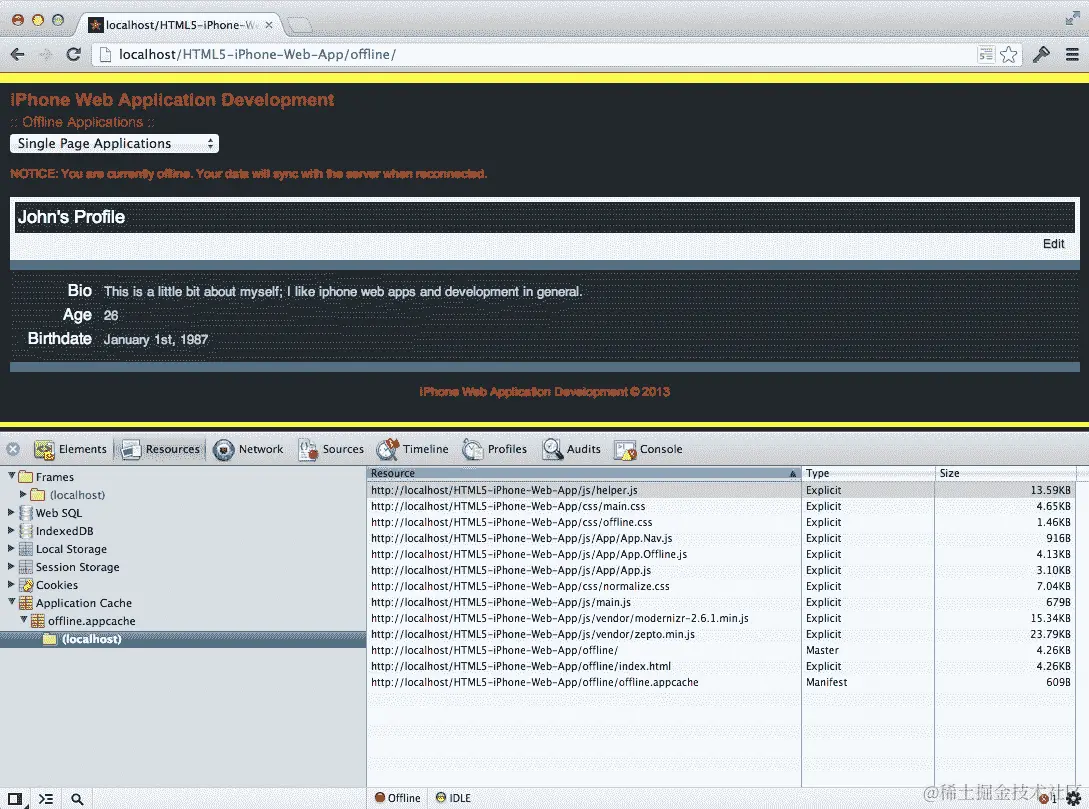Open the Network panel

[x=249, y=449]
